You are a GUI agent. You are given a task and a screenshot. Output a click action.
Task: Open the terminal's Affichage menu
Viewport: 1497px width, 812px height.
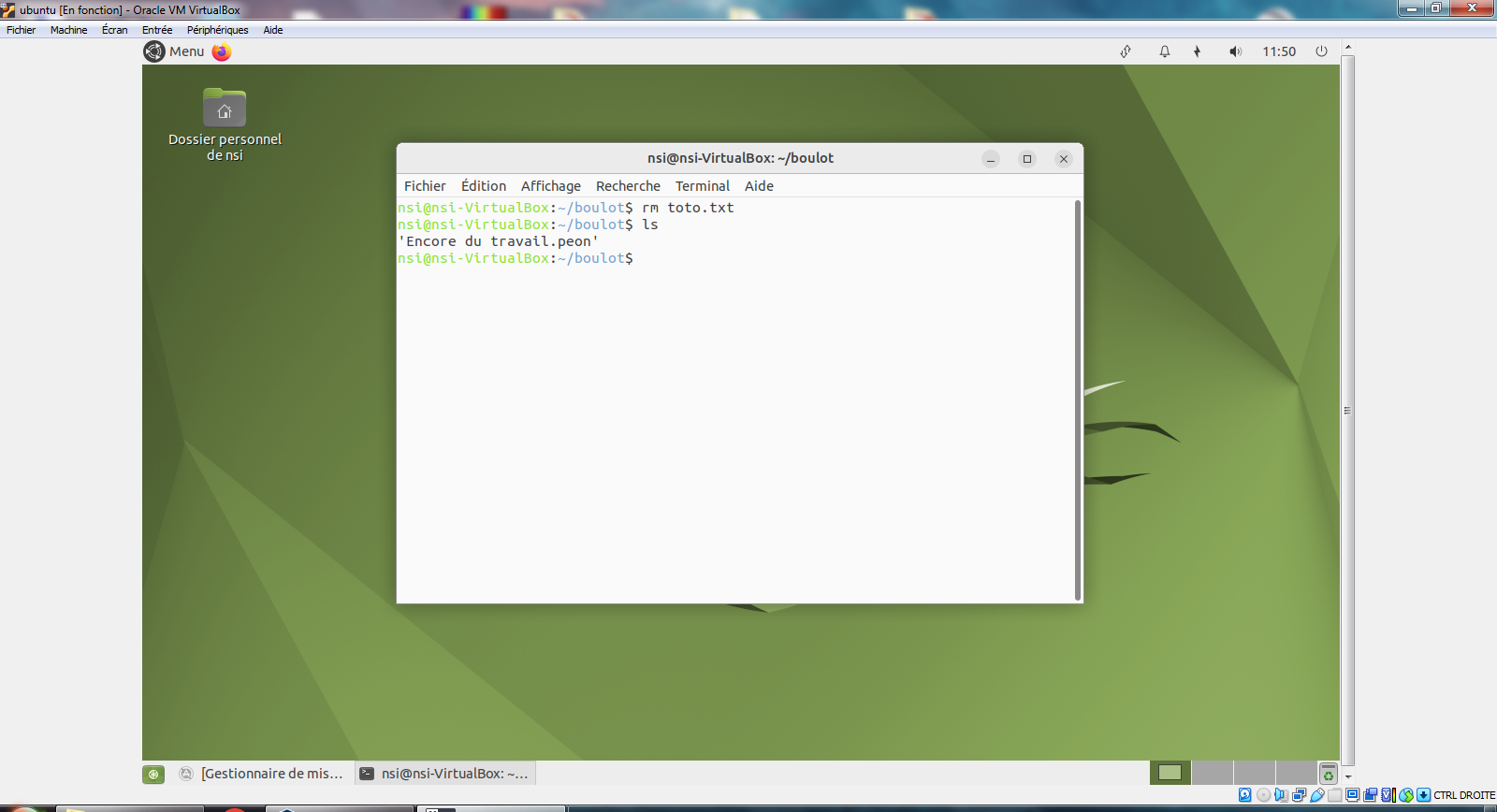[x=550, y=186]
